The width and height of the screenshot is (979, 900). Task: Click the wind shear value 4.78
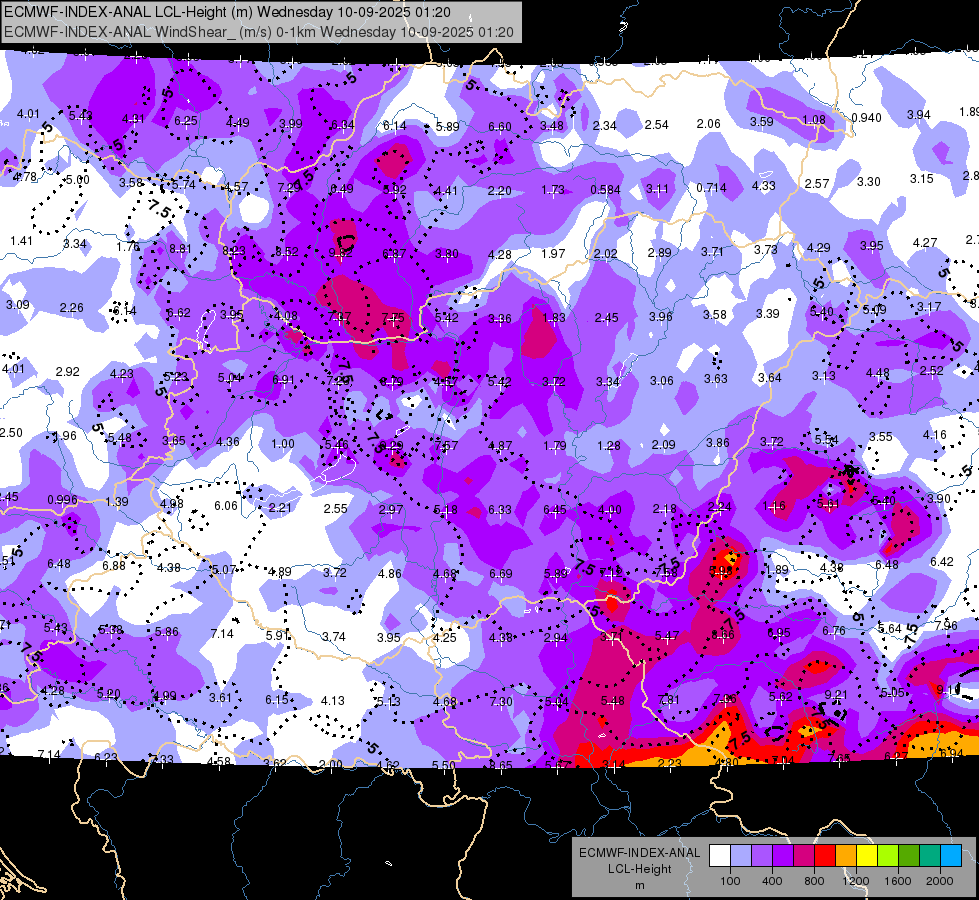[25, 177]
